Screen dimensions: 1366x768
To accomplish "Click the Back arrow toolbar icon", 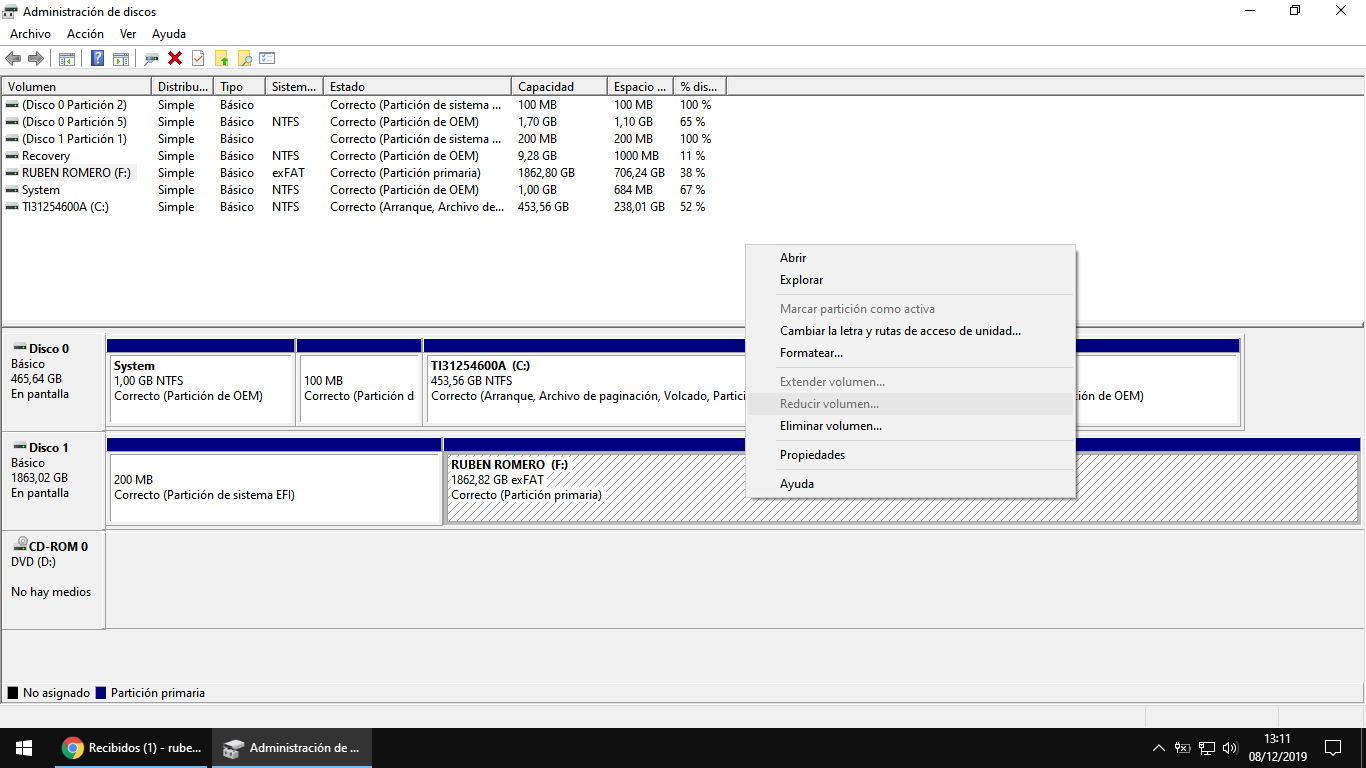I will (13, 58).
